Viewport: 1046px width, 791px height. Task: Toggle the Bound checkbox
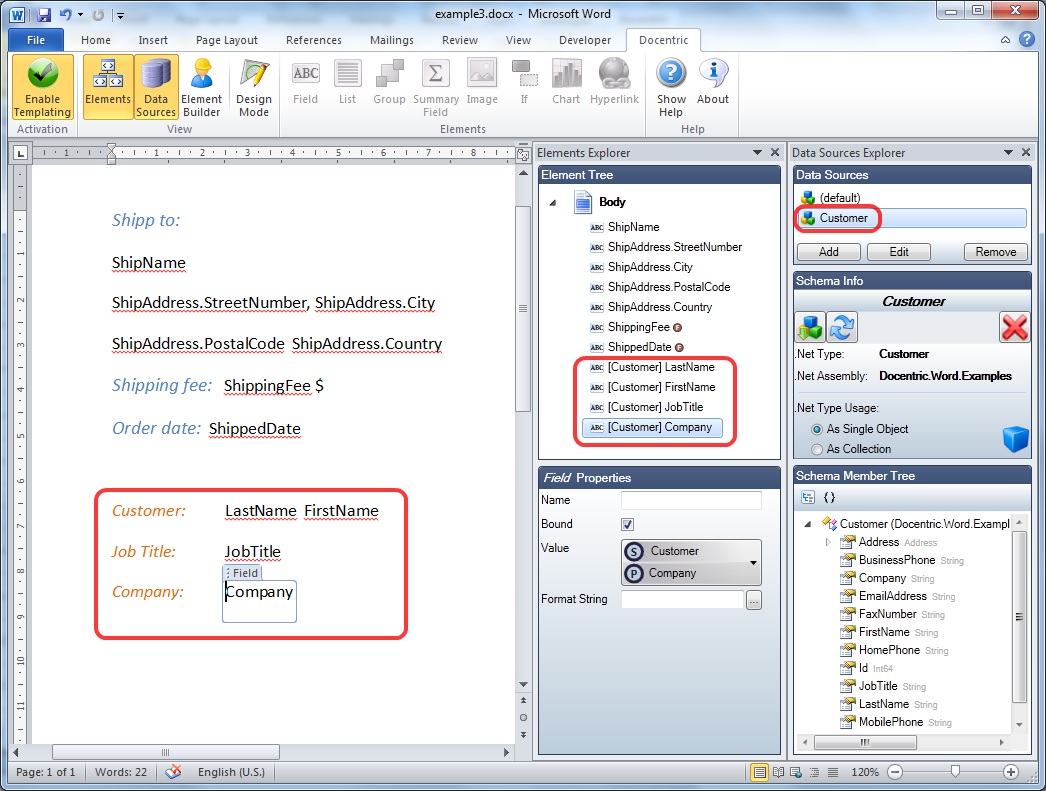[x=627, y=524]
